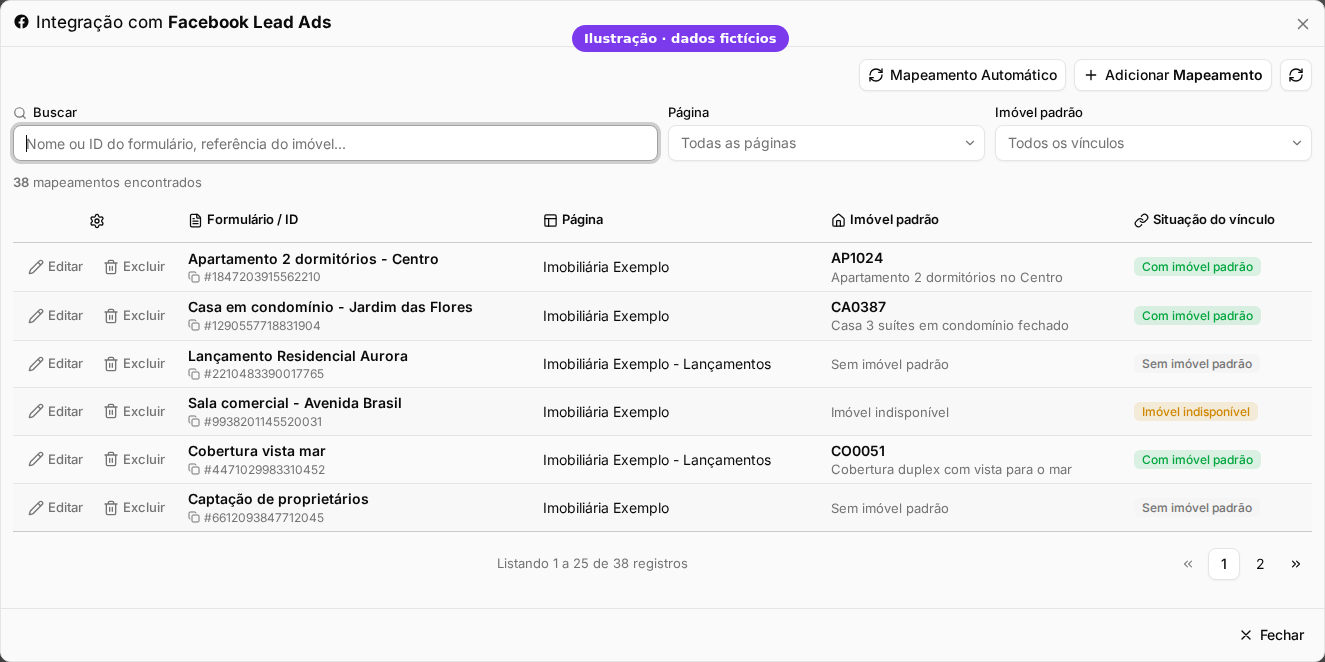Click Adicionar Mapeamento button
Screen dimensions: 1325x662
[1173, 75]
